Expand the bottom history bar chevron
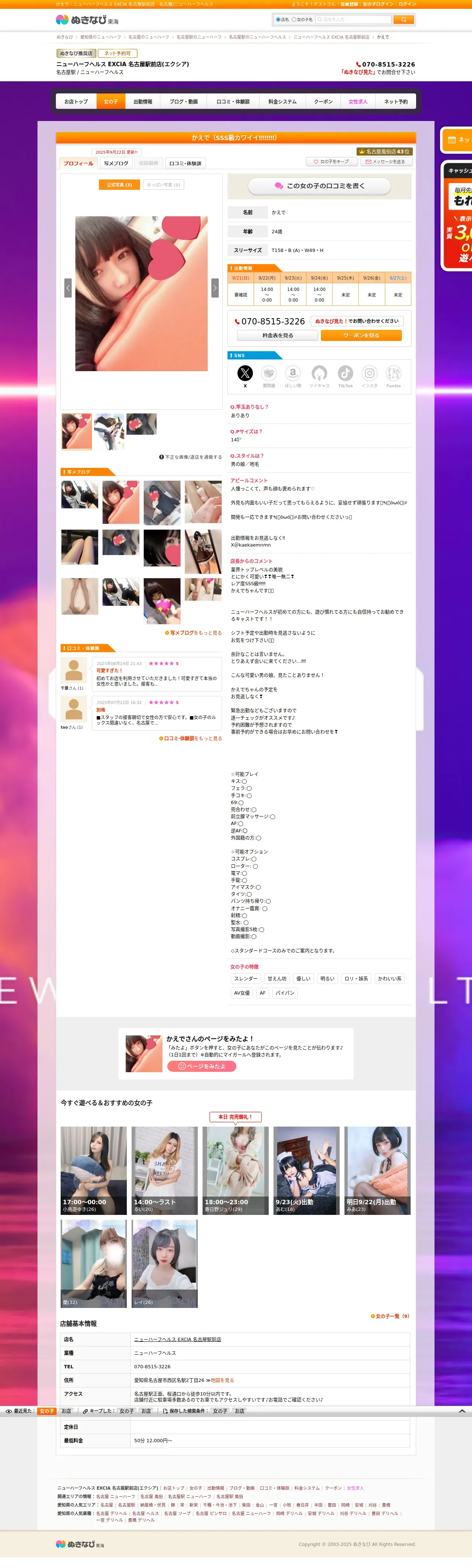472x1568 pixels. 462,1411
